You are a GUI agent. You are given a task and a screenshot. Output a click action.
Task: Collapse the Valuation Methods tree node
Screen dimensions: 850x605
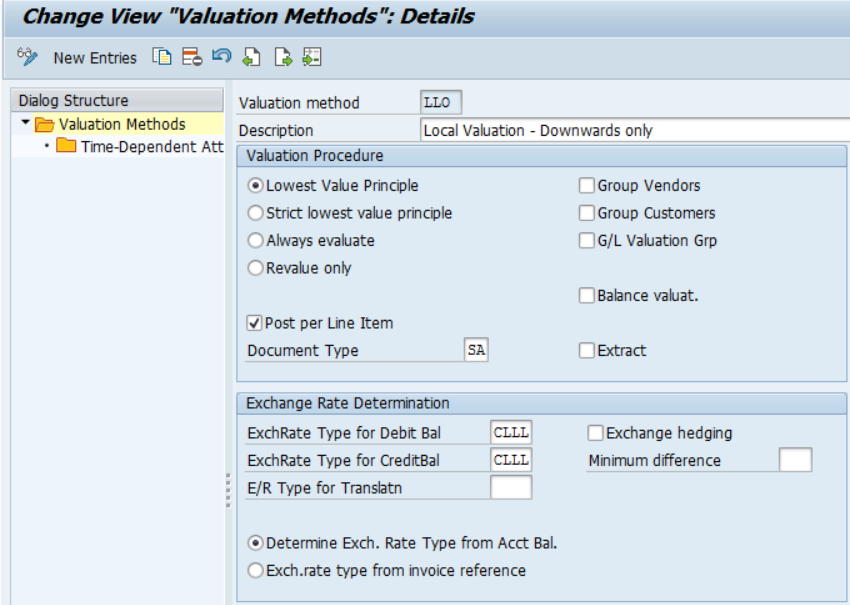click(25, 124)
